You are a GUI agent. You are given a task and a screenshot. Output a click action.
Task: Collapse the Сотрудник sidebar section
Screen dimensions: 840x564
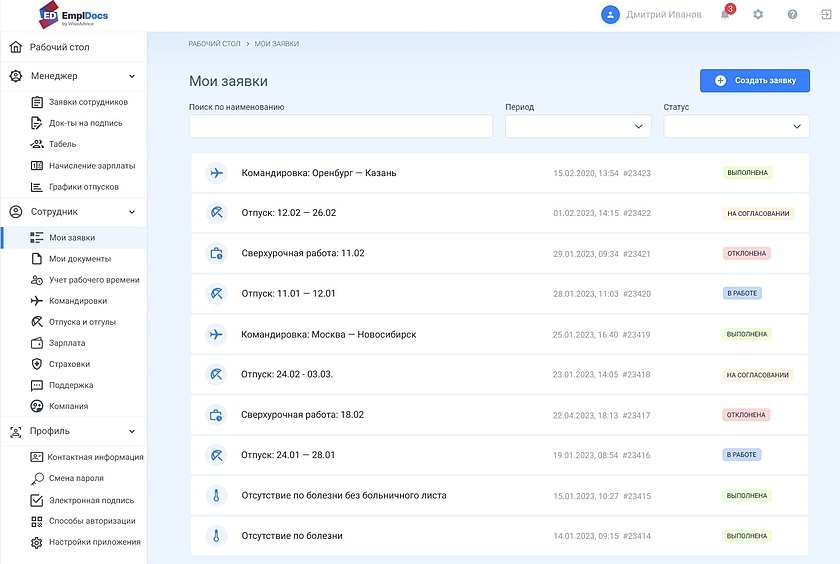[132, 212]
